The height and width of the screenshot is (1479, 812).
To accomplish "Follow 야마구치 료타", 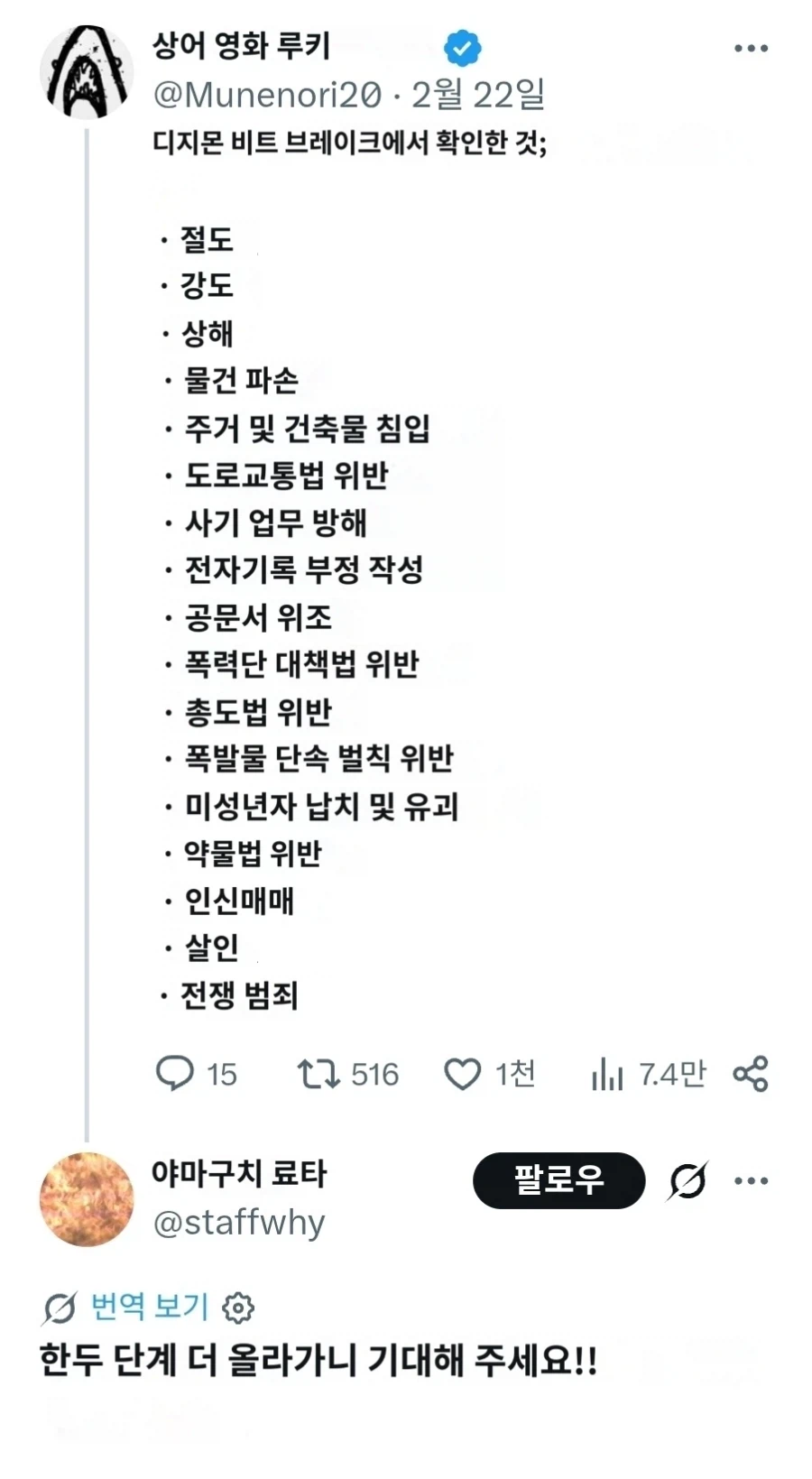I will click(558, 1179).
